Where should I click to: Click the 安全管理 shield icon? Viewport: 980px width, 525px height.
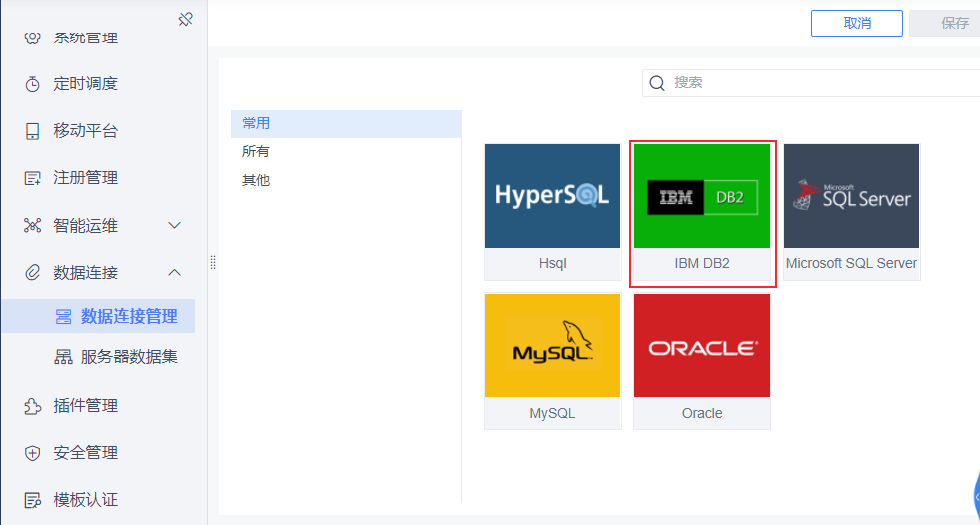pyautogui.click(x=32, y=453)
